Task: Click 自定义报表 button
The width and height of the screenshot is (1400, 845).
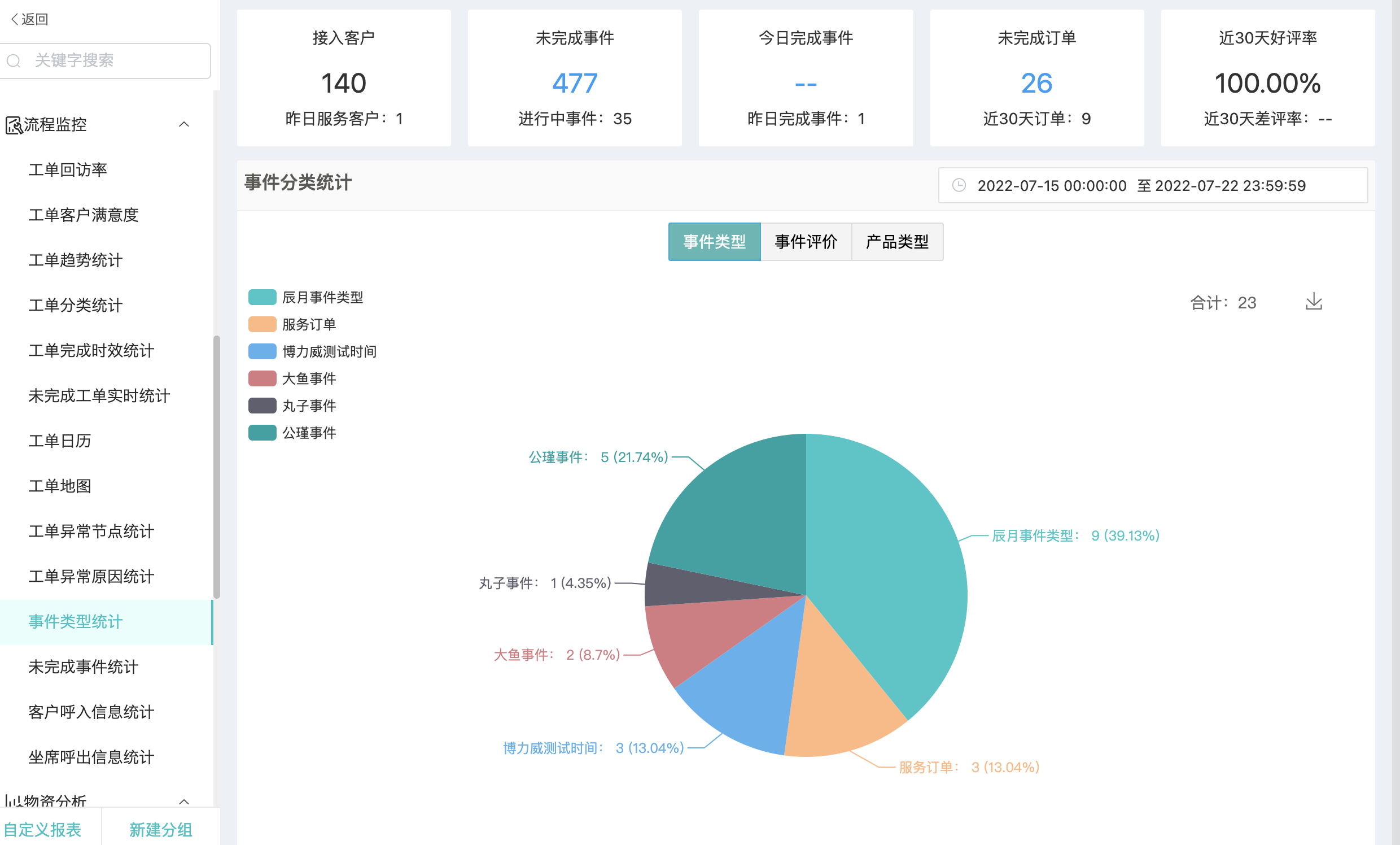Action: click(x=42, y=830)
